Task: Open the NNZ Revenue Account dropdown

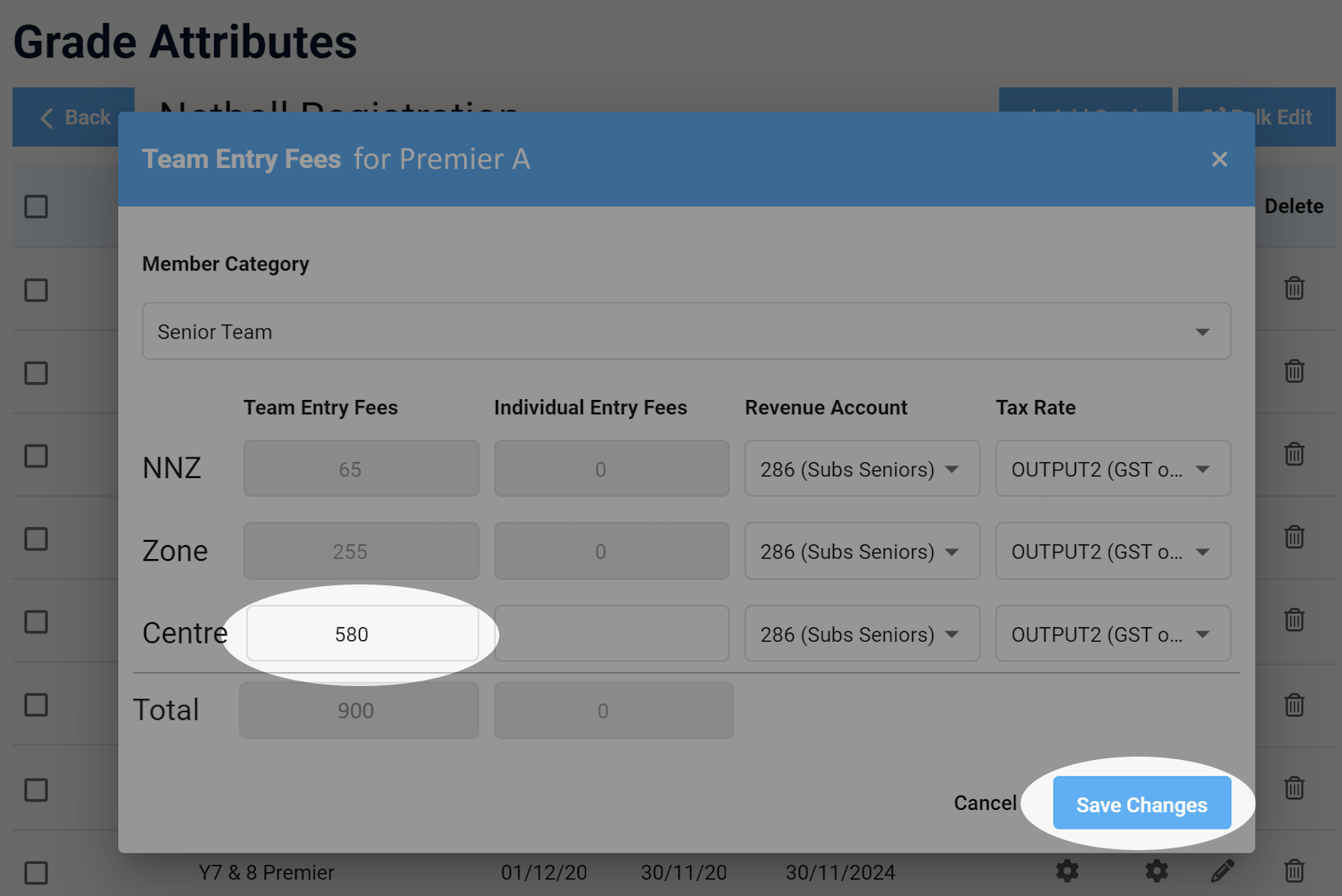Action: [x=862, y=469]
